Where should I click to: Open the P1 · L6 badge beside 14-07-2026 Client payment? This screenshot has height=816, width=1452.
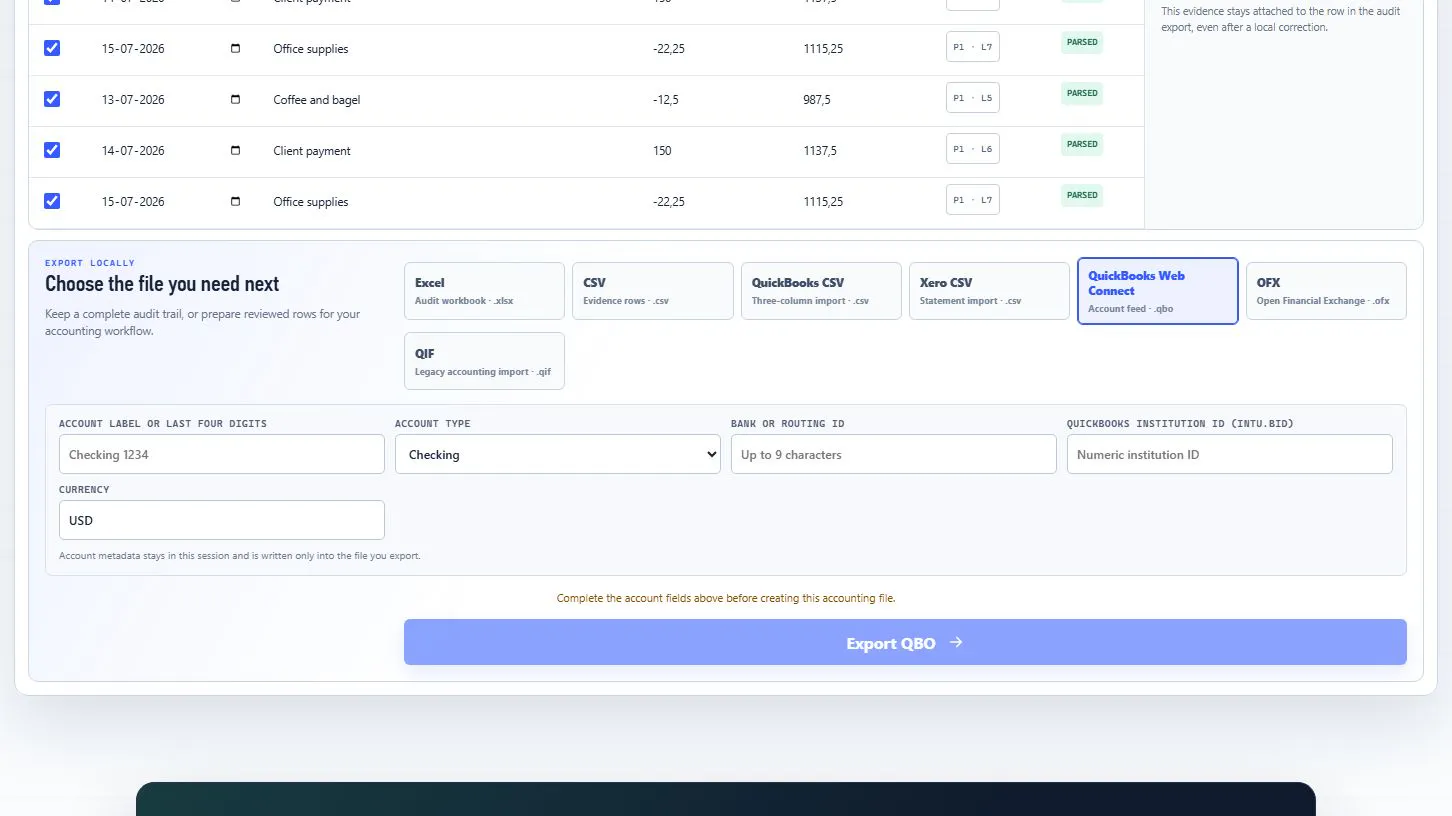pyautogui.click(x=973, y=149)
